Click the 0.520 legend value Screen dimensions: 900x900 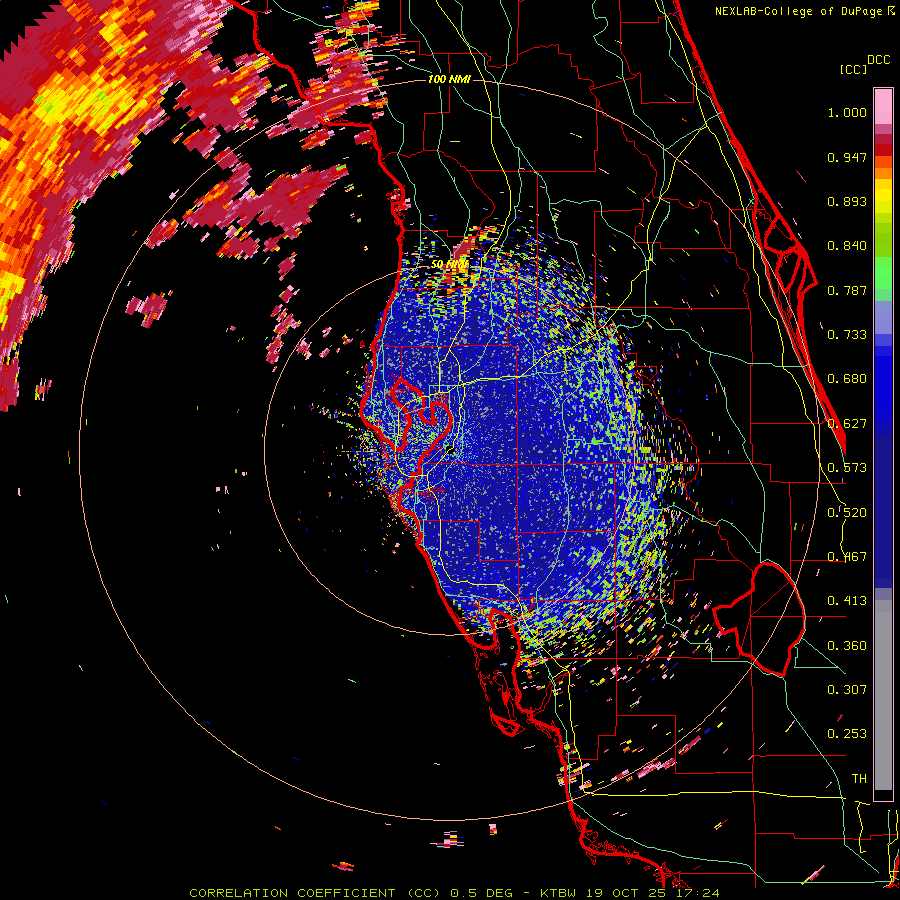click(x=847, y=513)
